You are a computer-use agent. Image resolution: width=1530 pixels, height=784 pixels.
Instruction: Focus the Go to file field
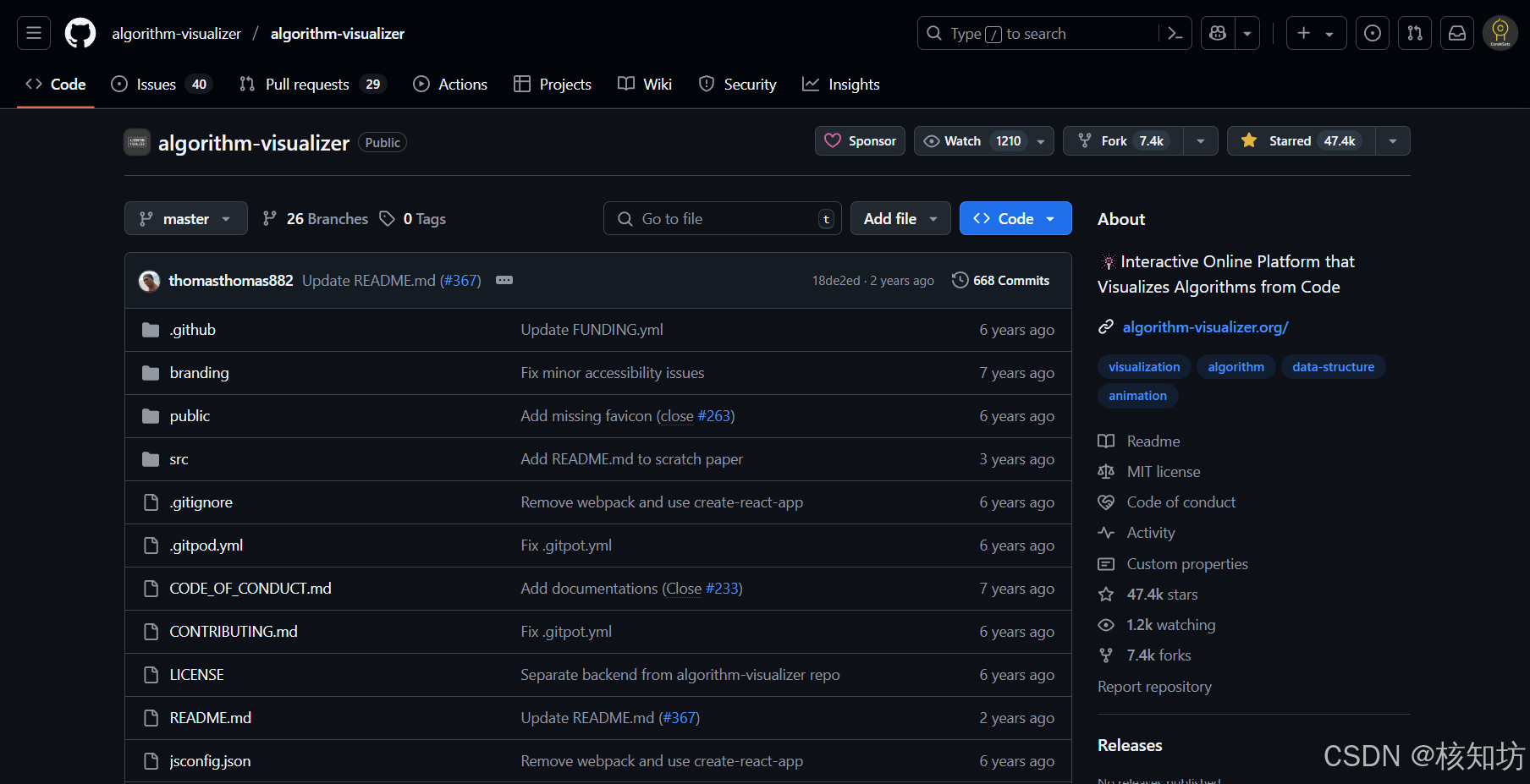(x=722, y=218)
